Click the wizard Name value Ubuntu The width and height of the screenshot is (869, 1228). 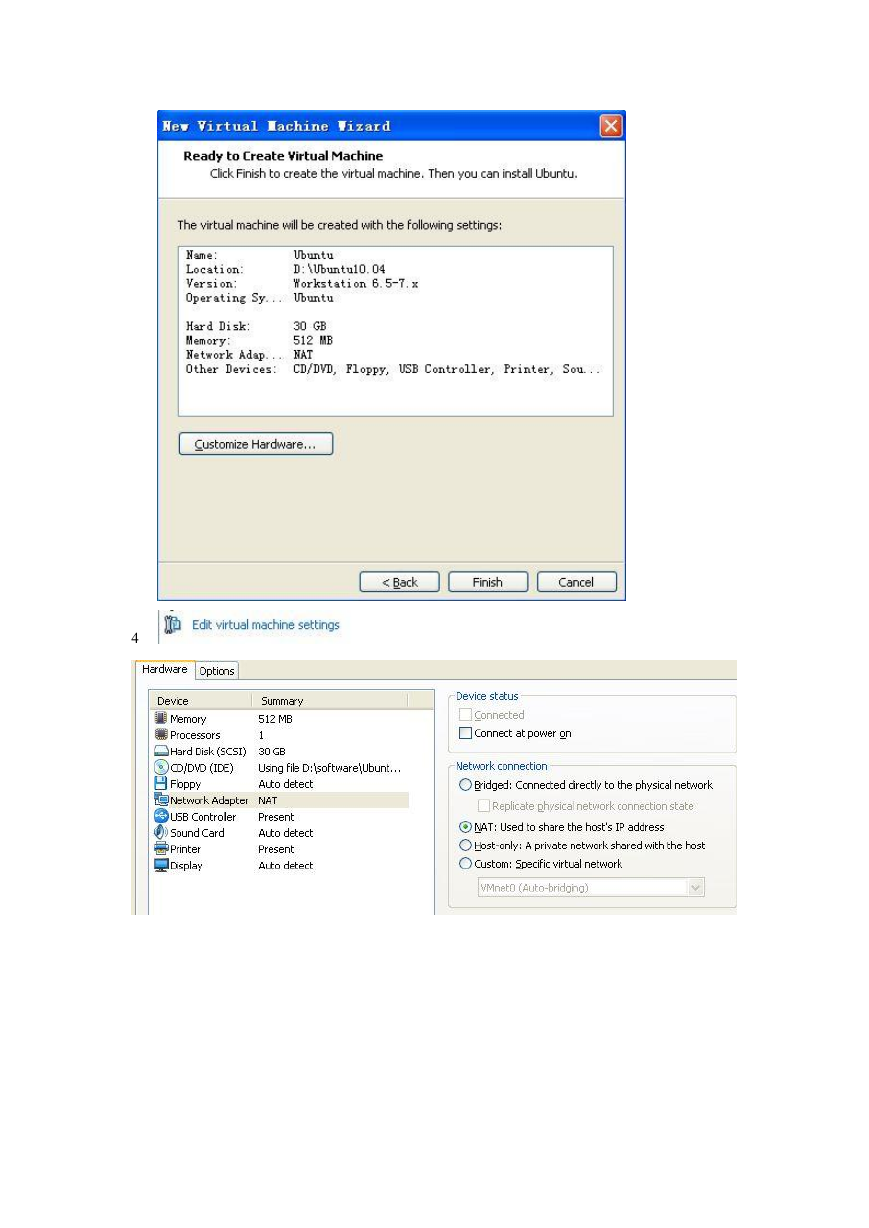click(x=314, y=255)
